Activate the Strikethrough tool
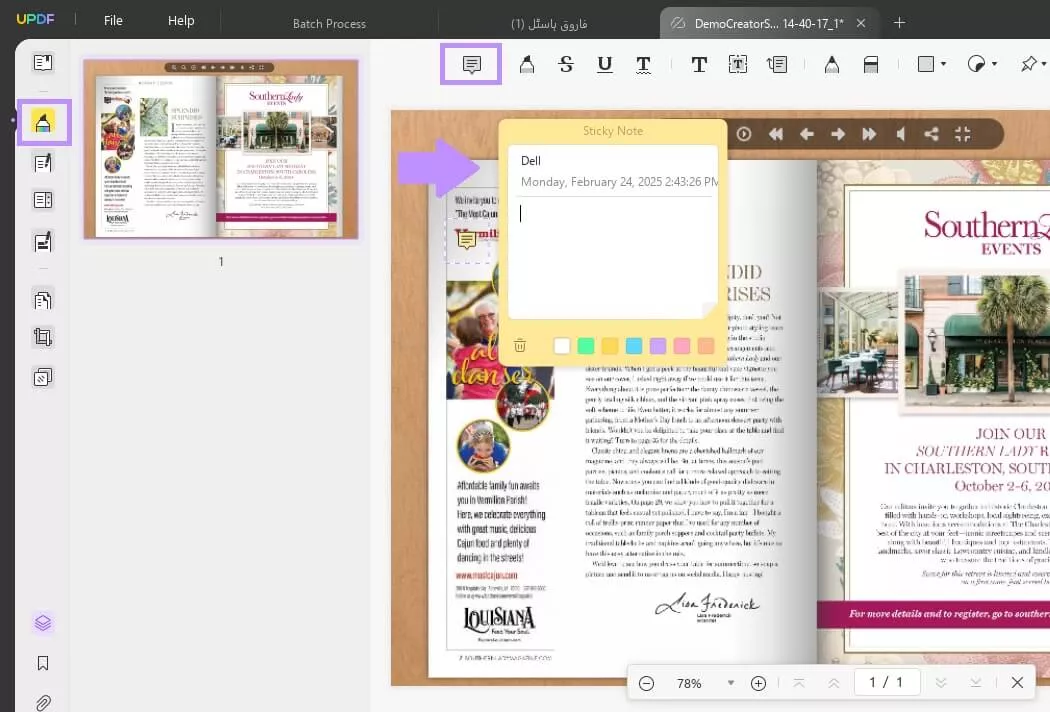Image resolution: width=1050 pixels, height=712 pixels. [x=566, y=64]
